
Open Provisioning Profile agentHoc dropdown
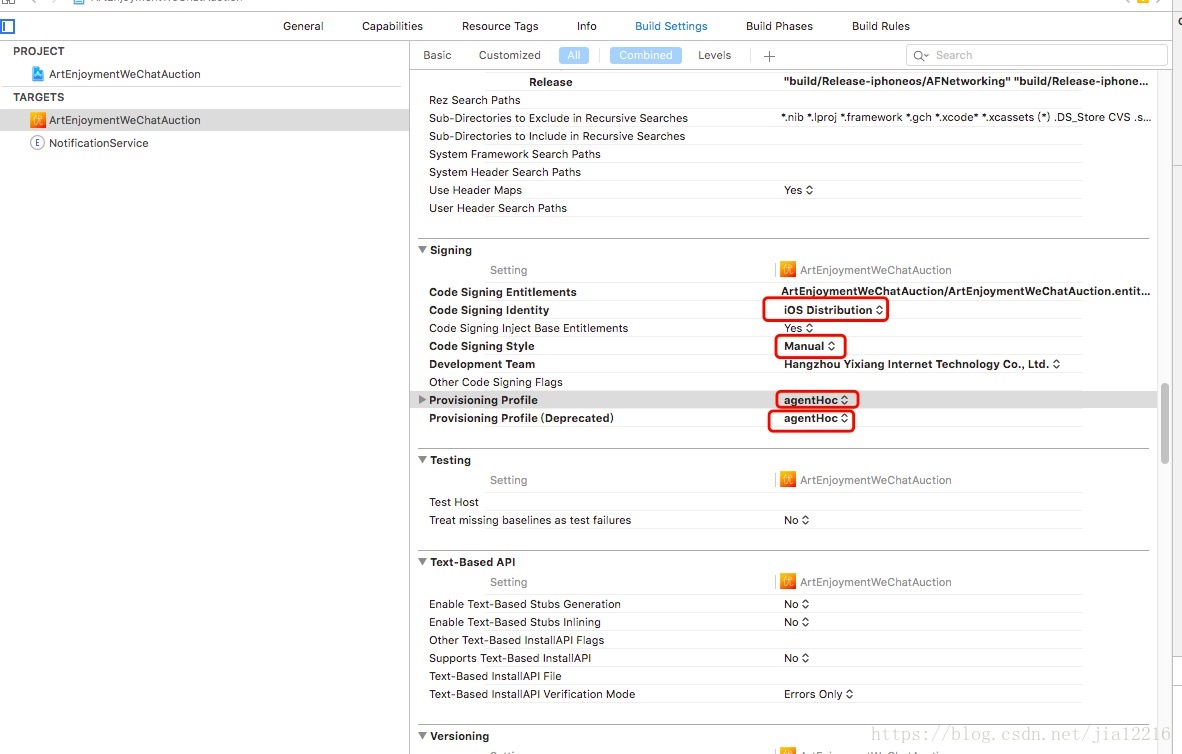[x=816, y=400]
